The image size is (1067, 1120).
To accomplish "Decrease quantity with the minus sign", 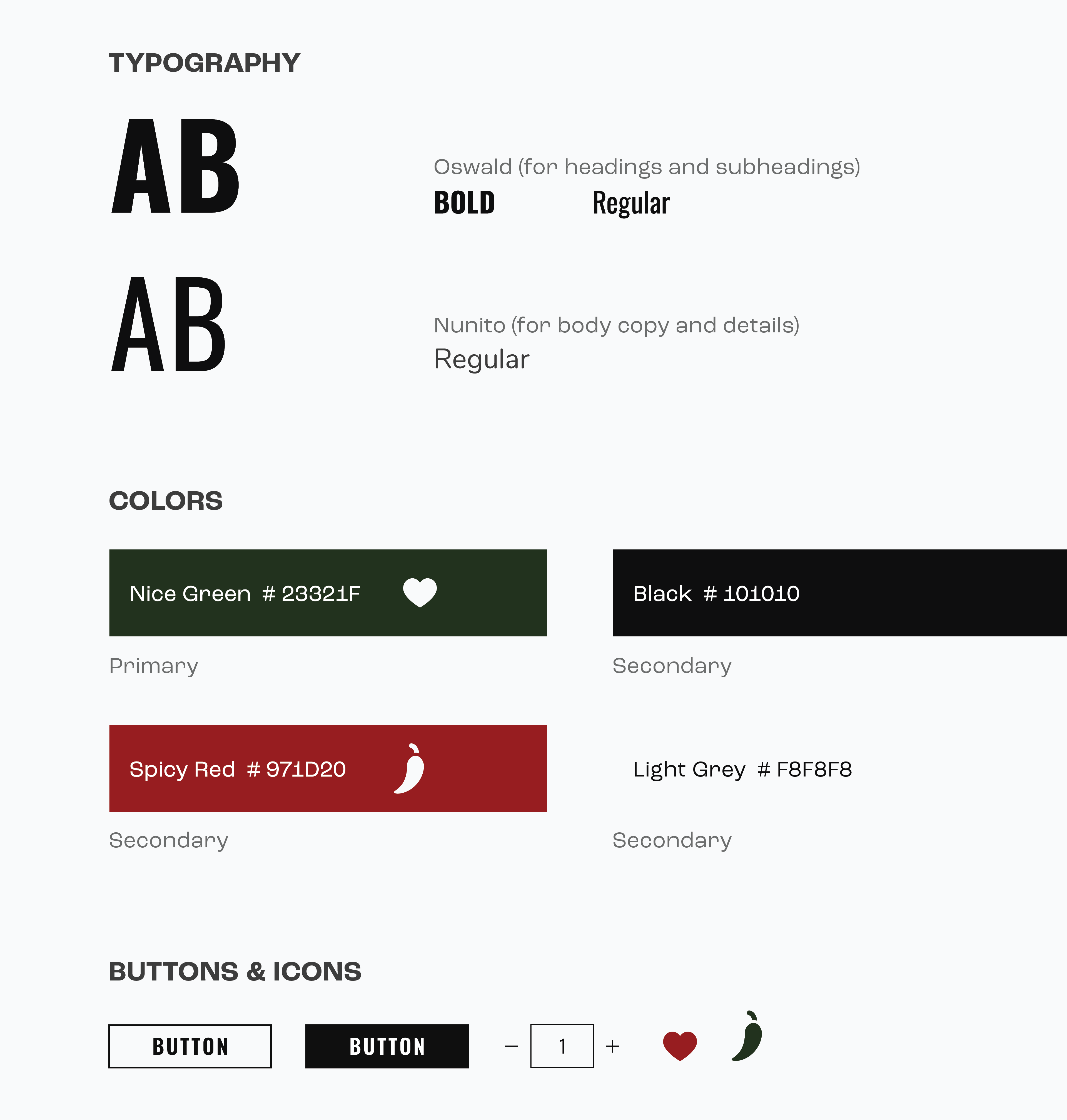I will click(511, 1046).
